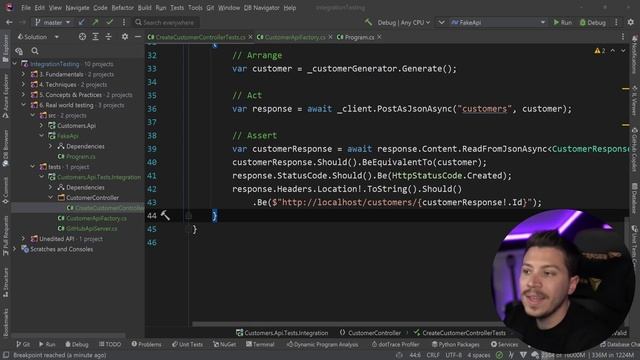
Task: Open the settings gear in top toolbar
Action: (631, 22)
